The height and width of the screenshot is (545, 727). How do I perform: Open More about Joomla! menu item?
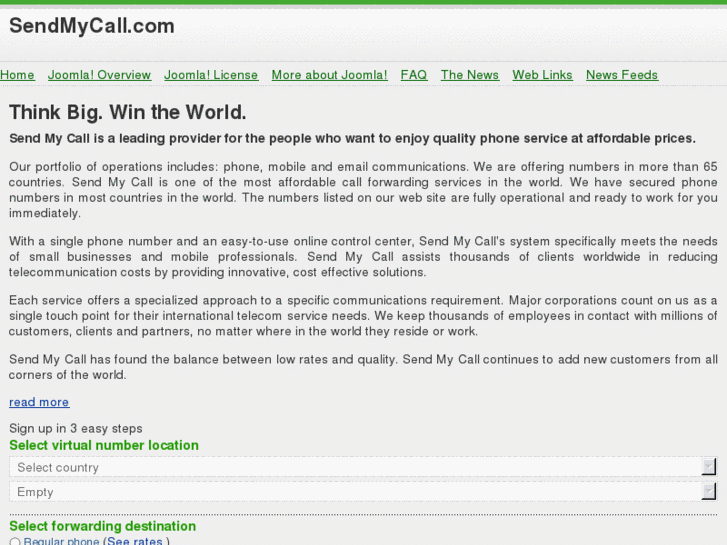(329, 75)
